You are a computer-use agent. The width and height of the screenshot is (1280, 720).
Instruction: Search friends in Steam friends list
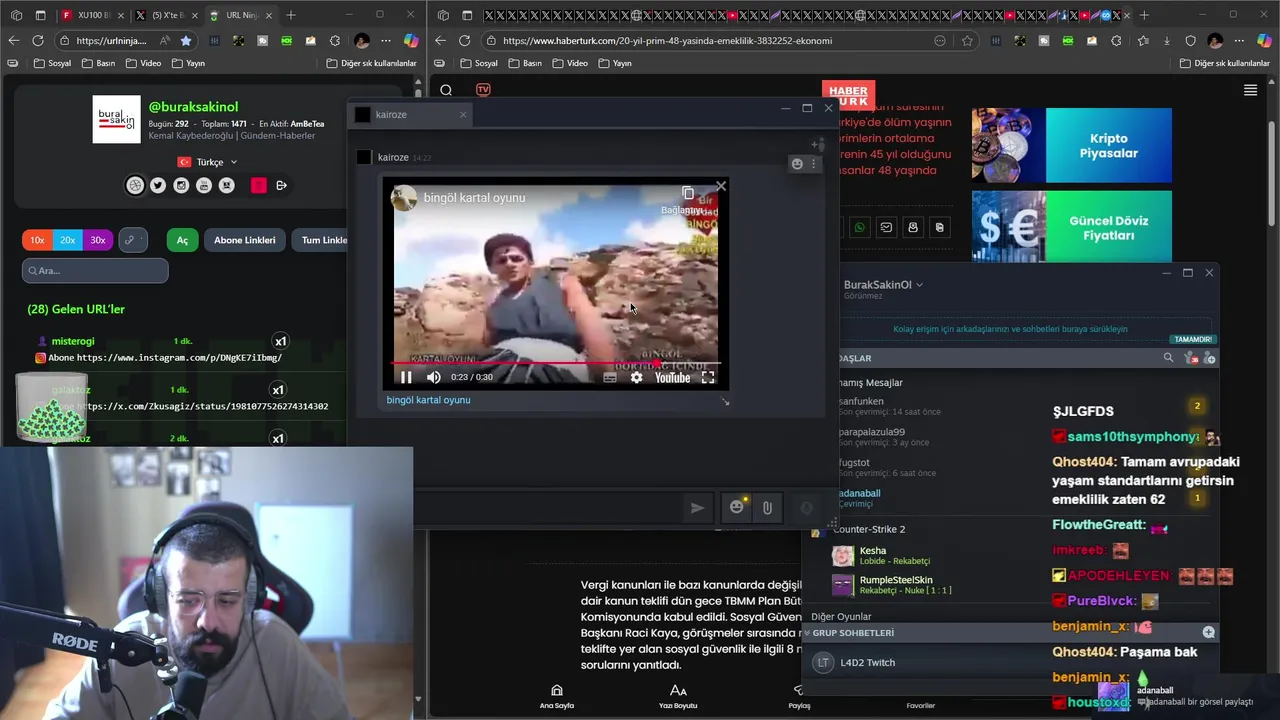click(1168, 357)
